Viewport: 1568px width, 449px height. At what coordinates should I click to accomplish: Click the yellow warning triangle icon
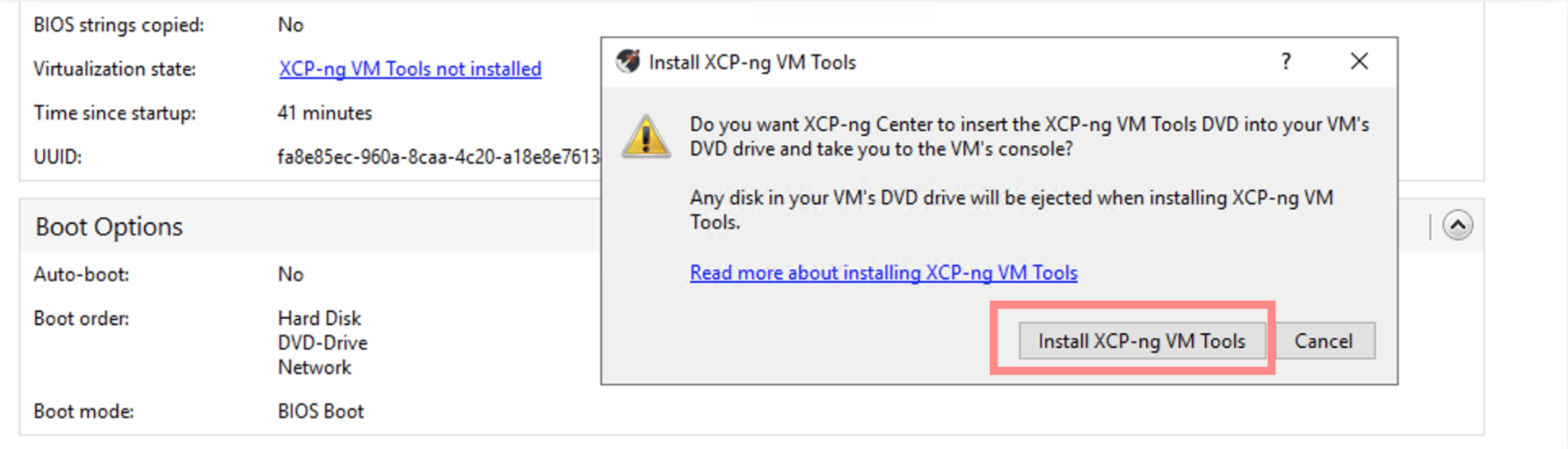point(646,137)
